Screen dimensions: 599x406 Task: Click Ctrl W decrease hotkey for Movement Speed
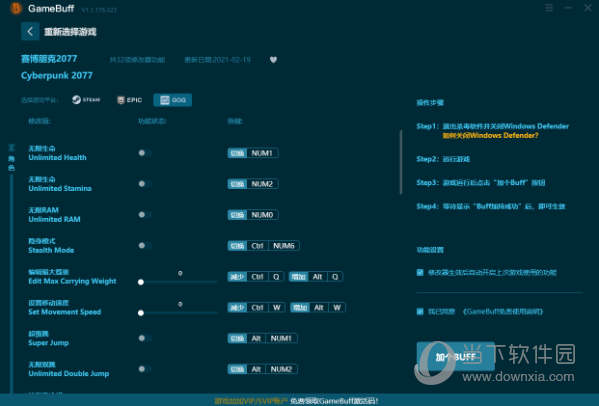(256, 307)
